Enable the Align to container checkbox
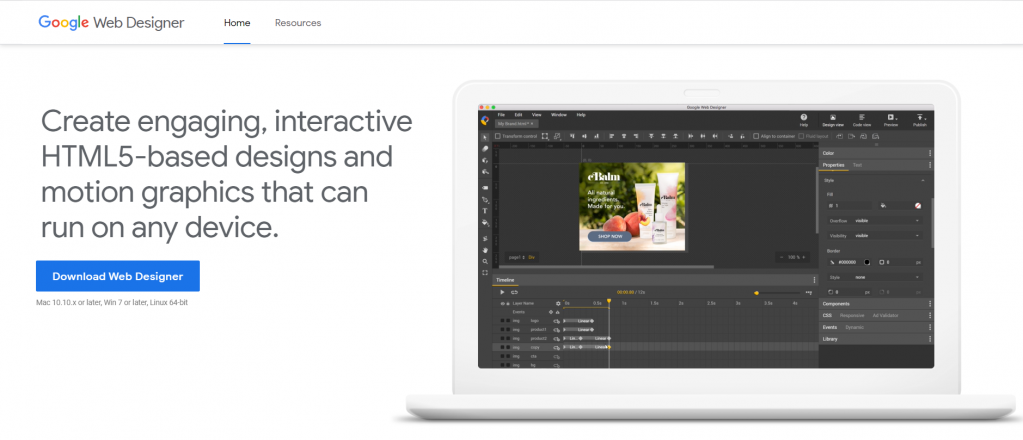This screenshot has height=440, width=1023. click(756, 136)
